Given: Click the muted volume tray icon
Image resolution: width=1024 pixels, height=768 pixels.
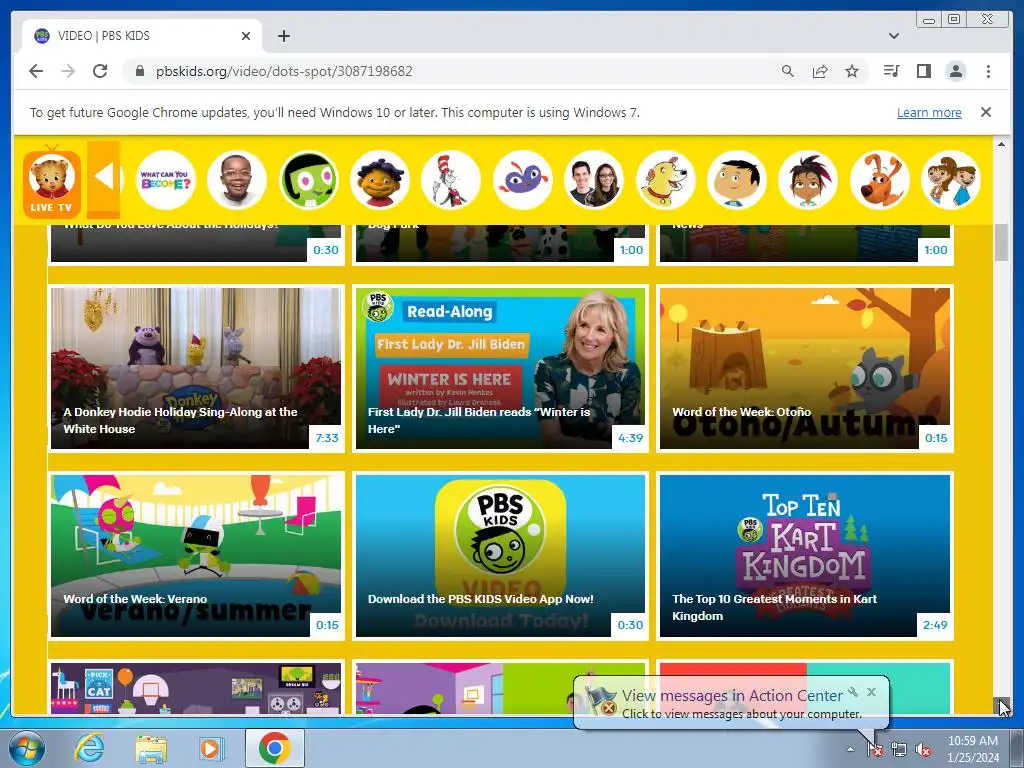Looking at the screenshot, I should click(923, 750).
